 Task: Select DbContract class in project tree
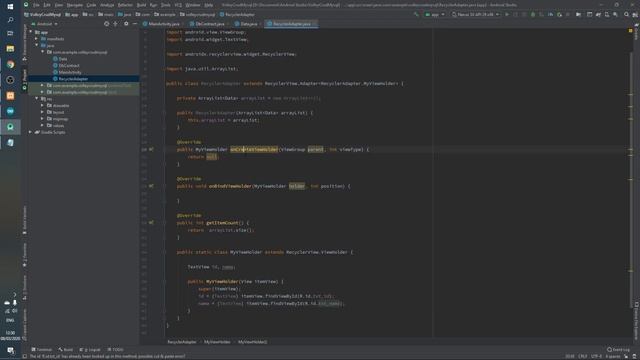point(67,65)
